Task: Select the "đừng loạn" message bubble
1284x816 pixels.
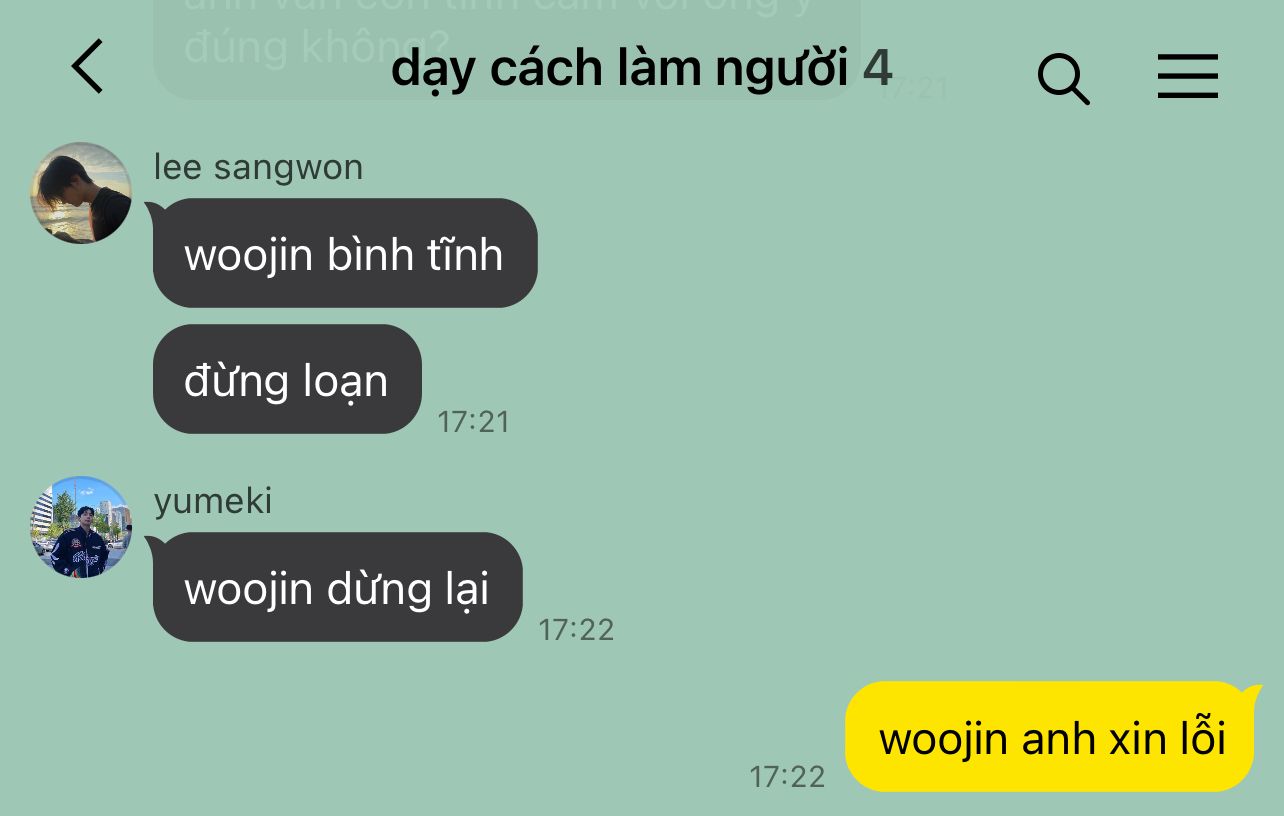Action: click(287, 379)
